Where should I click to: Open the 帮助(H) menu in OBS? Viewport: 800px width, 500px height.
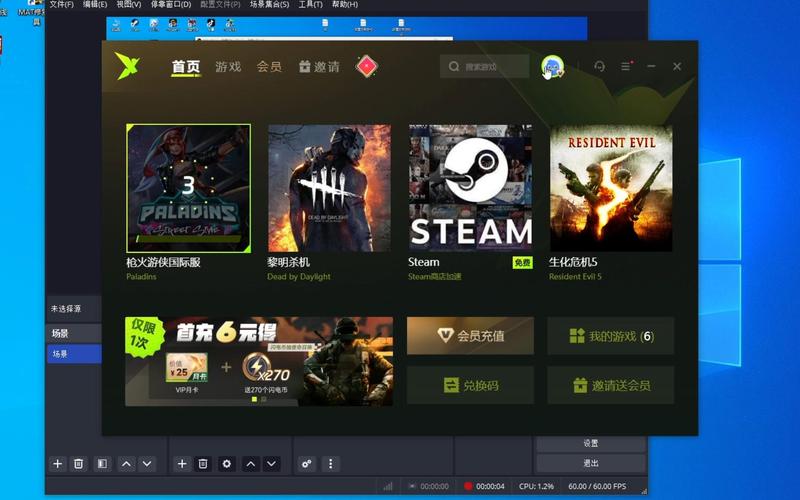click(345, 4)
